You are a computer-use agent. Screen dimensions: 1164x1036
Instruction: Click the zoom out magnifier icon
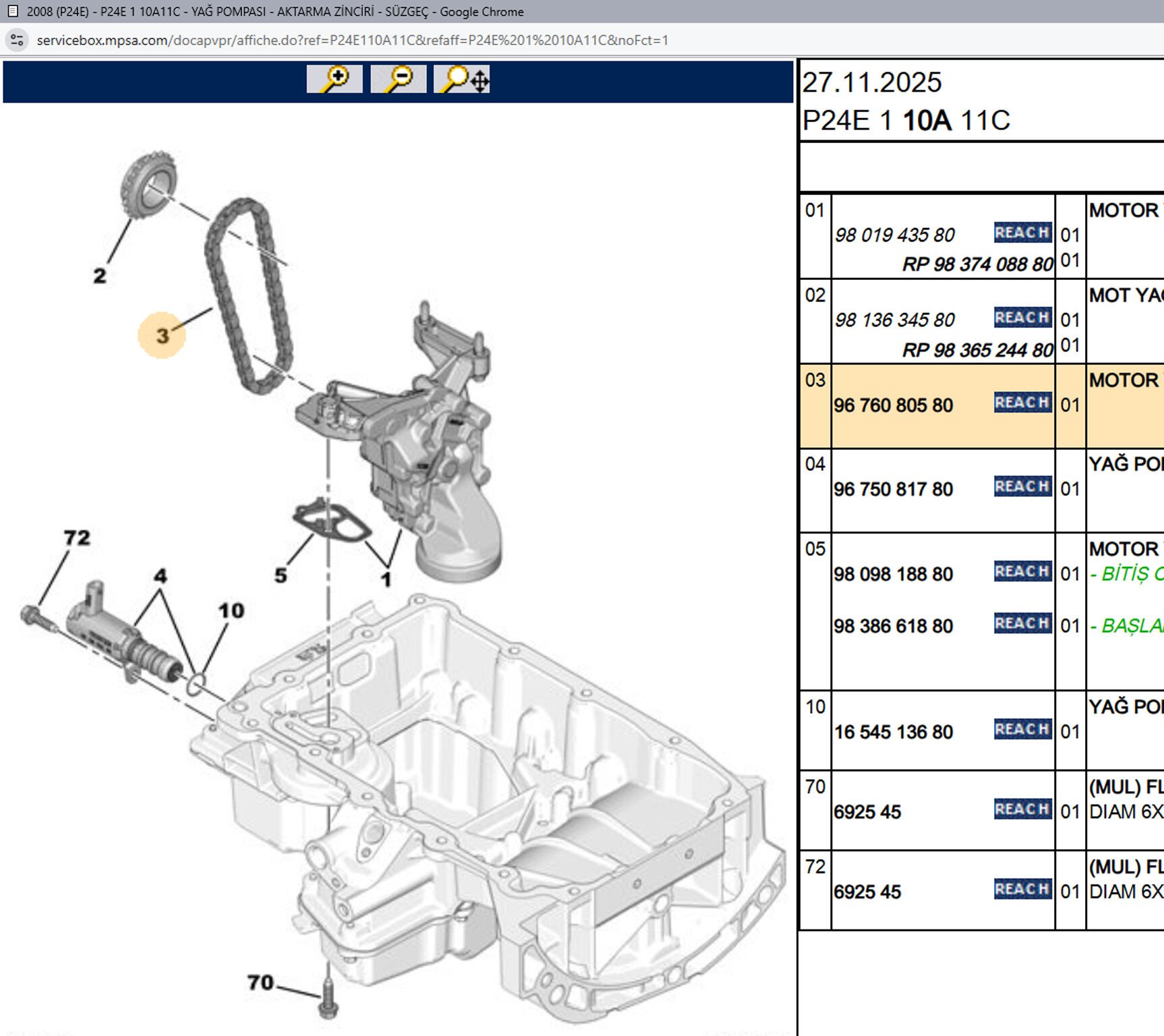coord(398,79)
